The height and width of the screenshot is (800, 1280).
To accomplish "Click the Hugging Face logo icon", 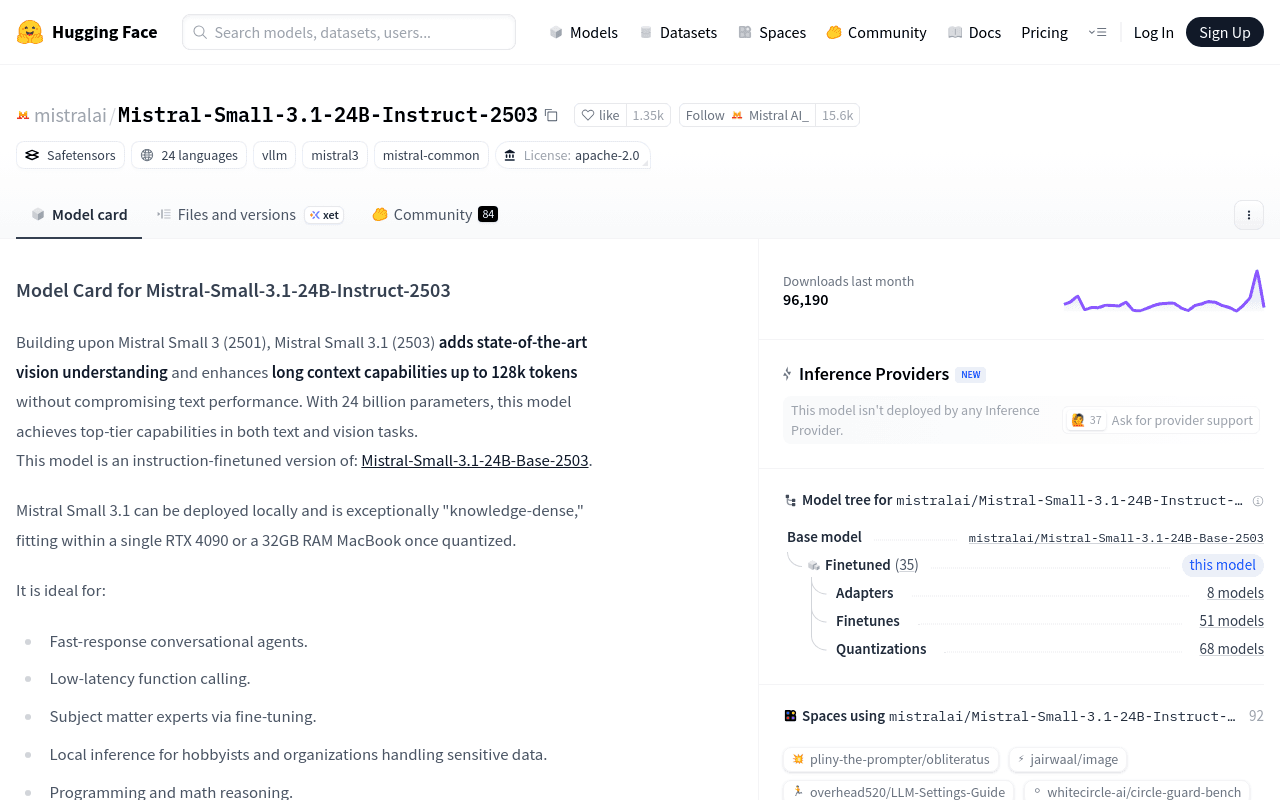I will pyautogui.click(x=30, y=32).
